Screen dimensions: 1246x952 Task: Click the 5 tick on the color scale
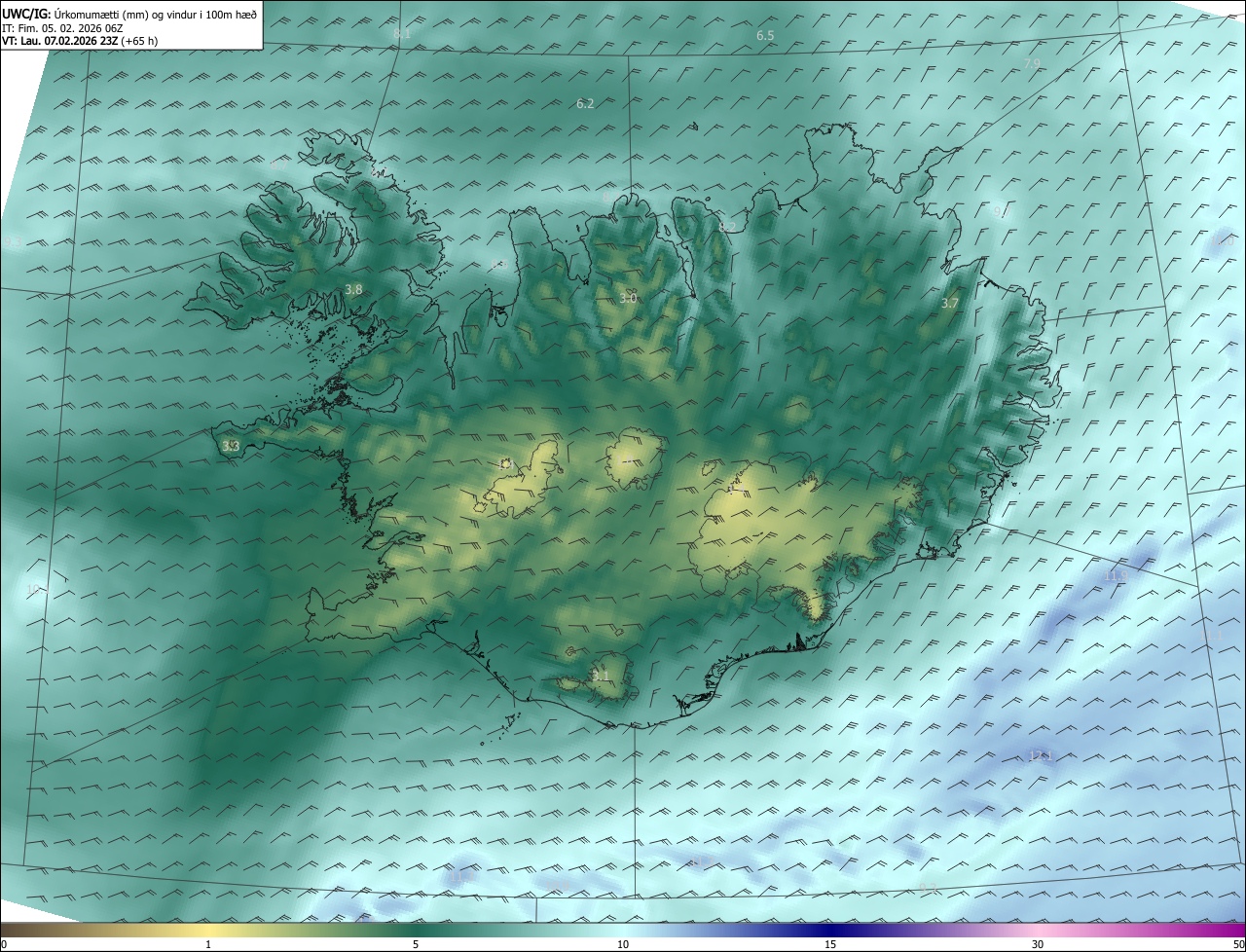coord(416,944)
